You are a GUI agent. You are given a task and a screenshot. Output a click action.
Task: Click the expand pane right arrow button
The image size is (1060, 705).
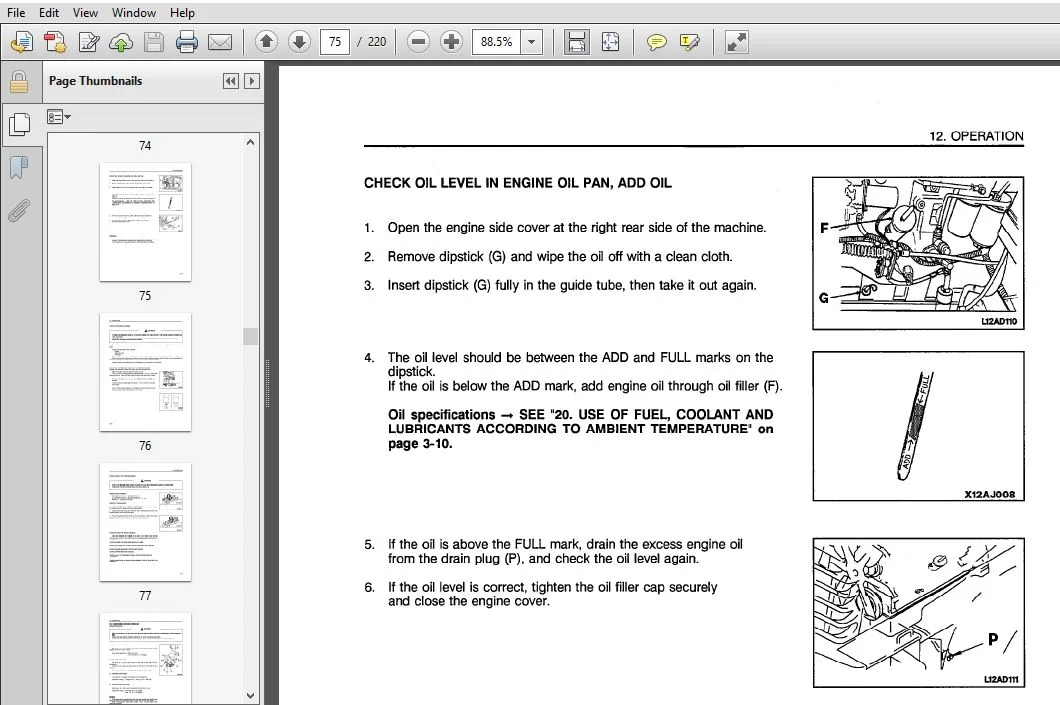(x=251, y=81)
